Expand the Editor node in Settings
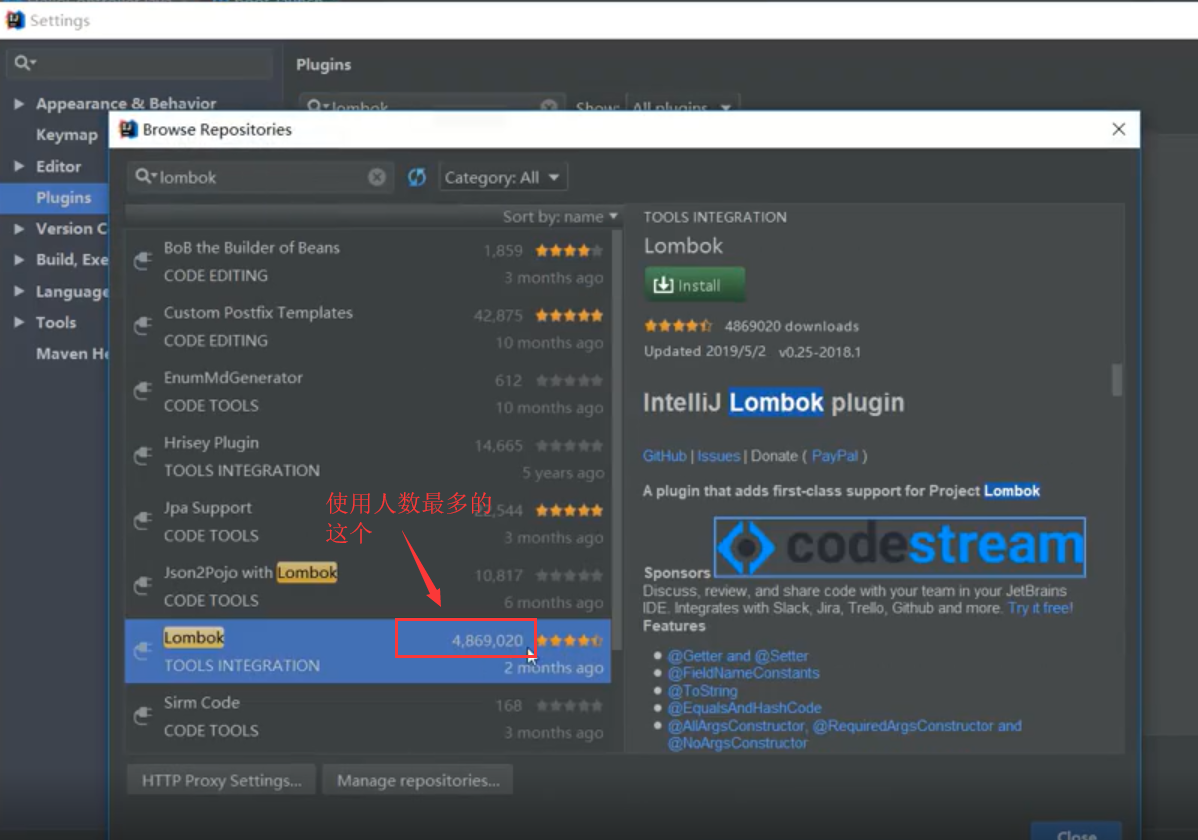Viewport: 1198px width, 840px height. pos(19,166)
